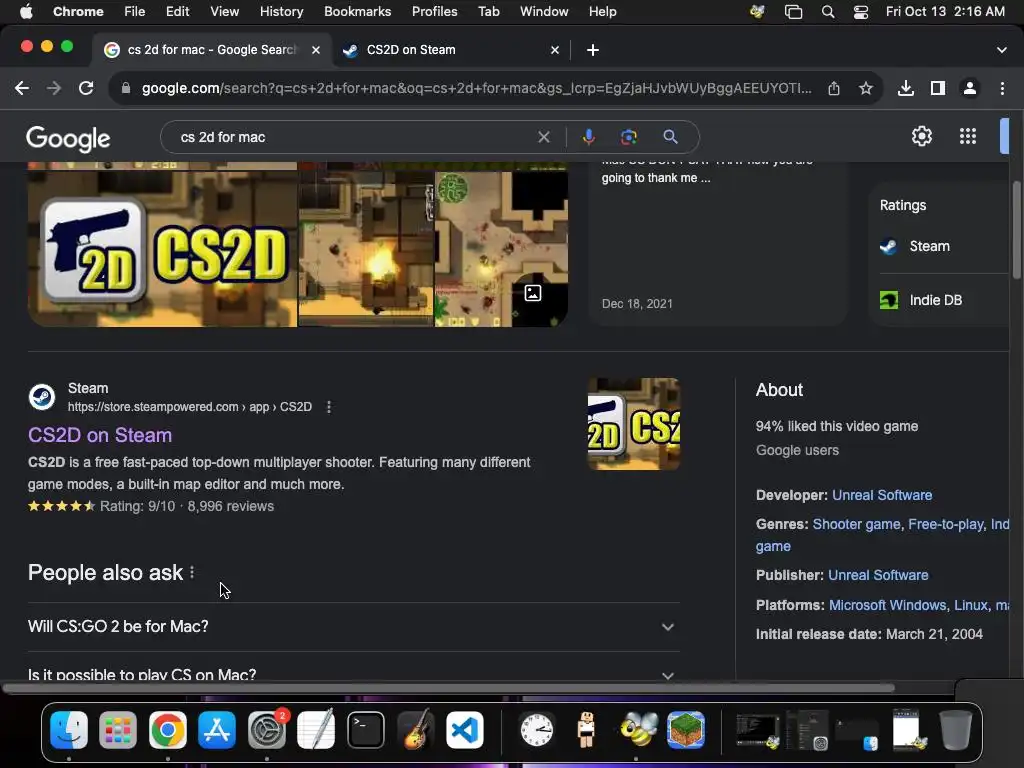1024x768 pixels.
Task: Click the image gallery icon on the screenshots
Action: coord(533,293)
